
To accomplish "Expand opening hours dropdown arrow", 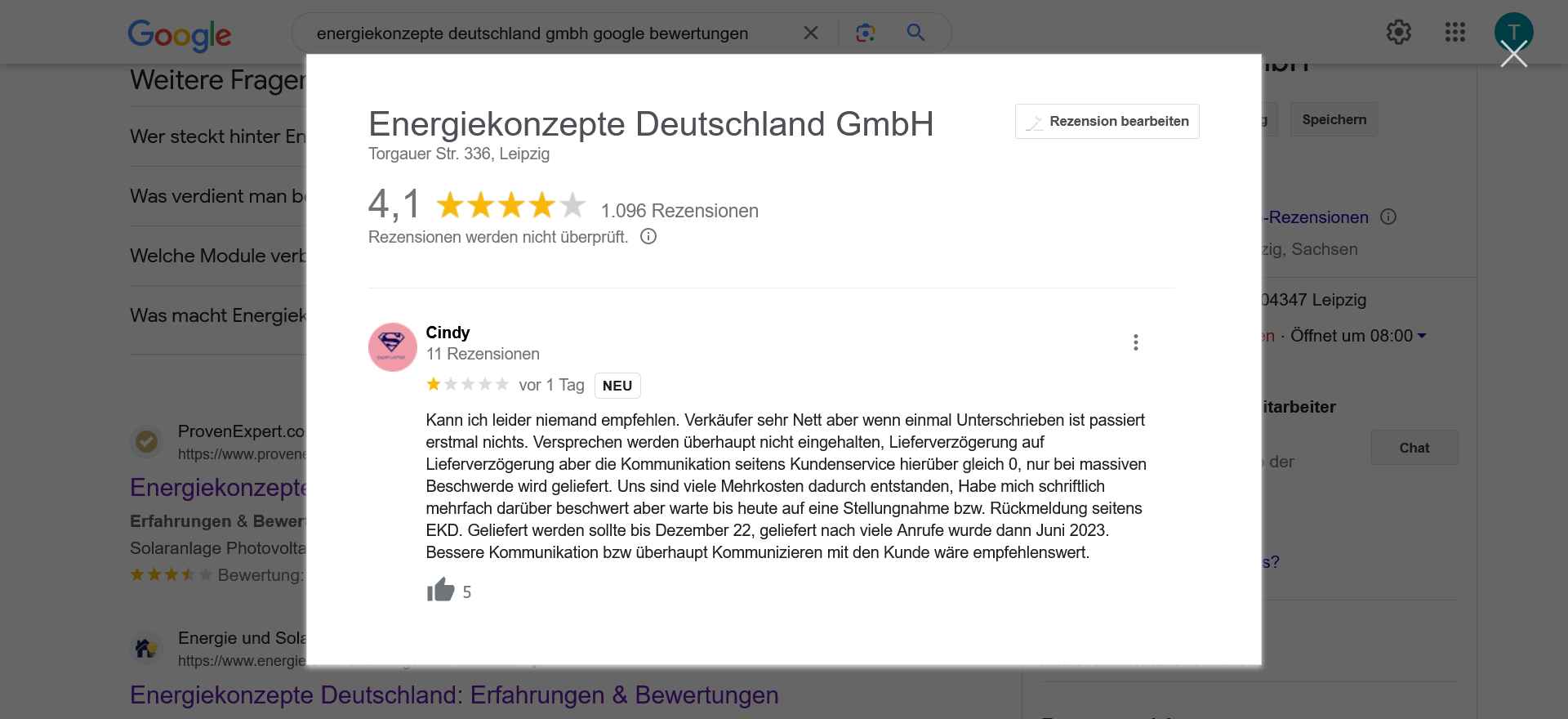I will coord(1422,336).
